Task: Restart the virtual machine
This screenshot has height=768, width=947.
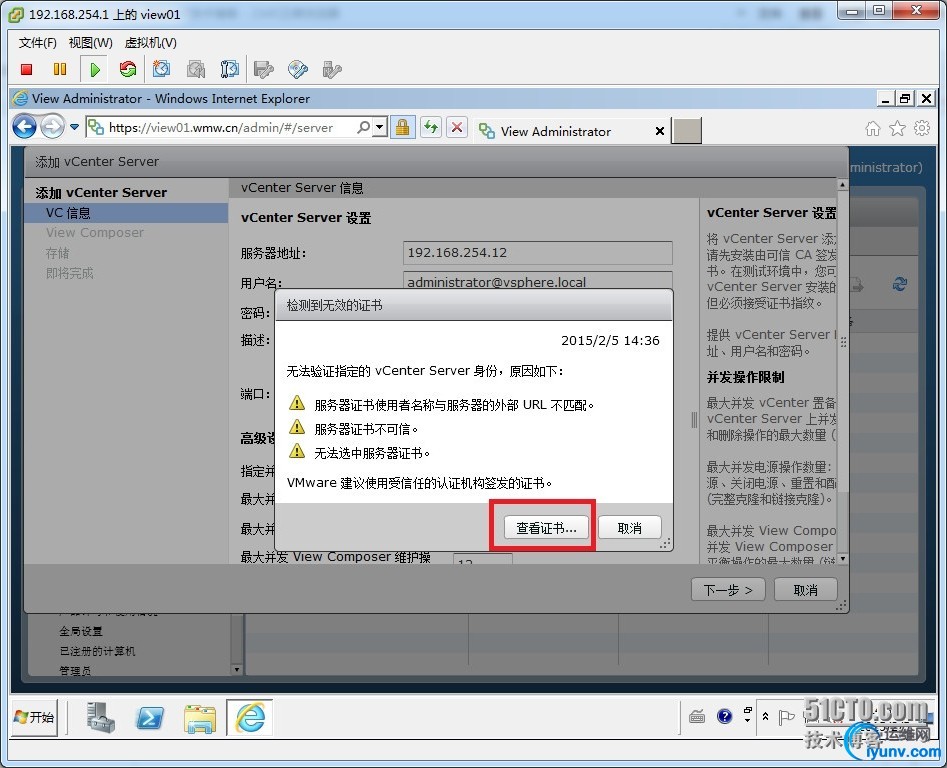Action: pyautogui.click(x=127, y=69)
